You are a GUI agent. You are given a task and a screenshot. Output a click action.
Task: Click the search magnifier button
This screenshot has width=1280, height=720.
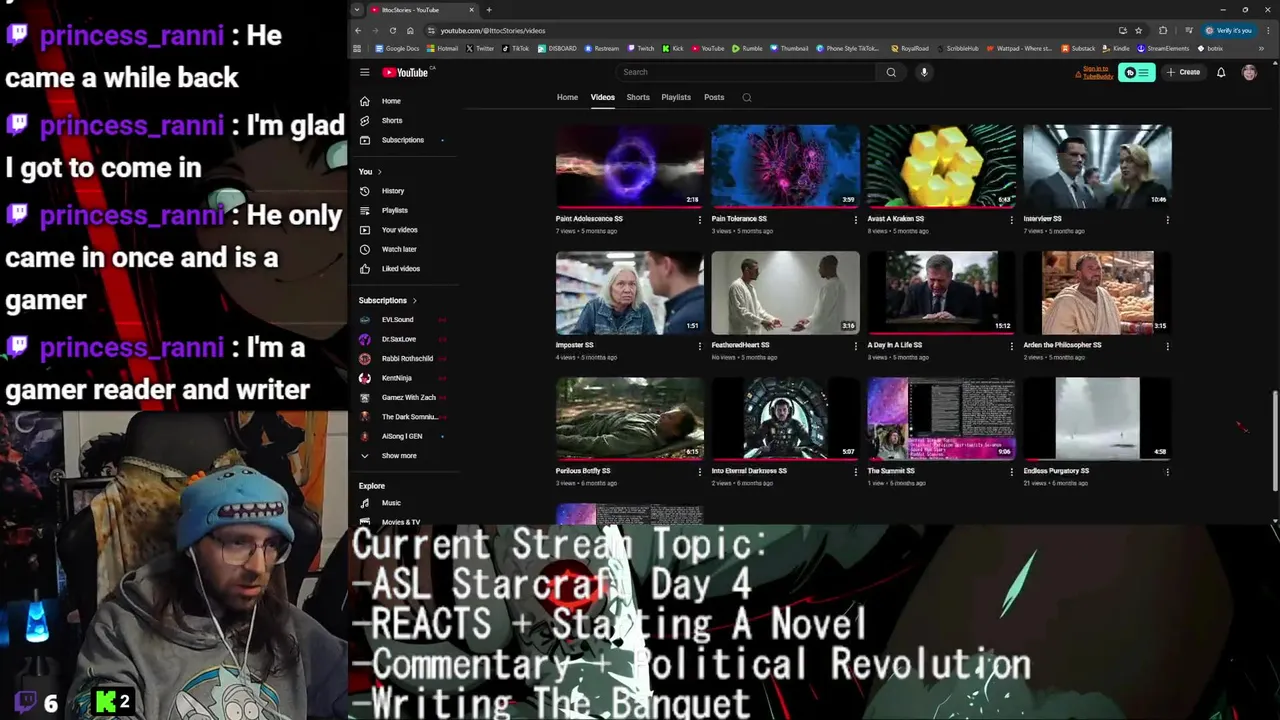(x=891, y=72)
